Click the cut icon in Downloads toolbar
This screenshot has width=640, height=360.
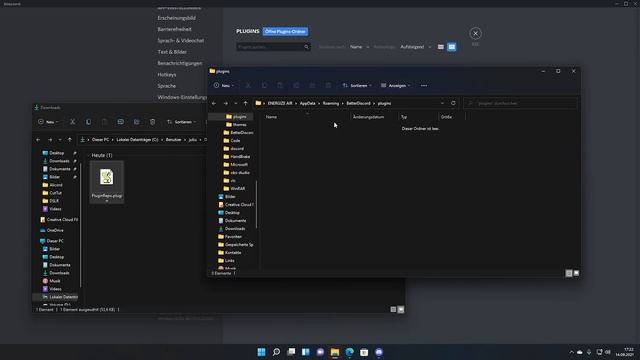click(72, 122)
